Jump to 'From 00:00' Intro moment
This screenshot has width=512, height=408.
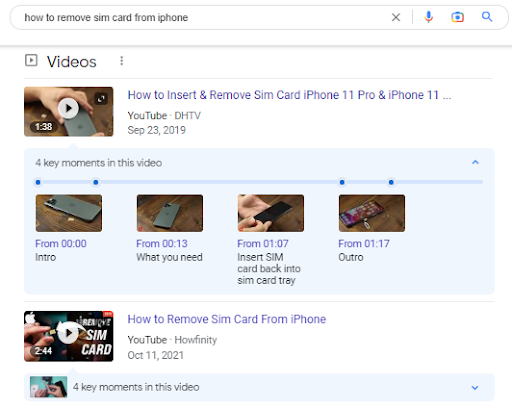pos(61,244)
